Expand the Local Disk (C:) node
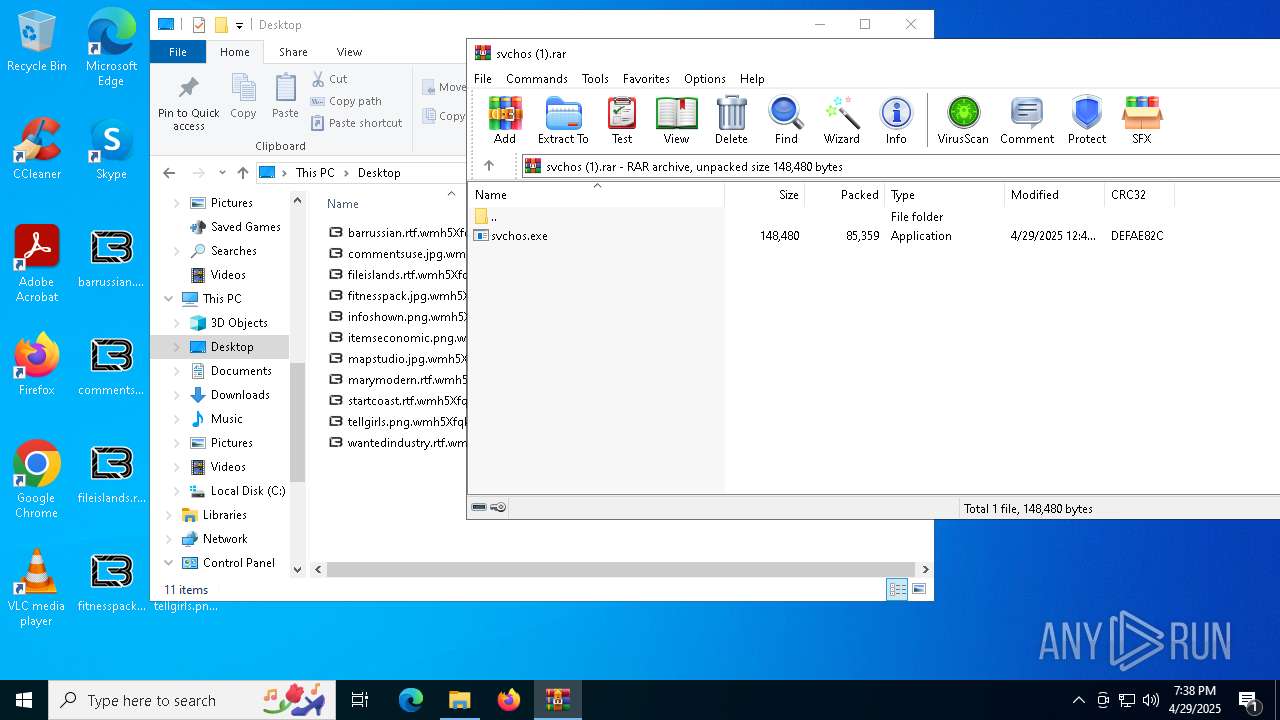Image resolution: width=1280 pixels, height=720 pixels. tap(177, 491)
